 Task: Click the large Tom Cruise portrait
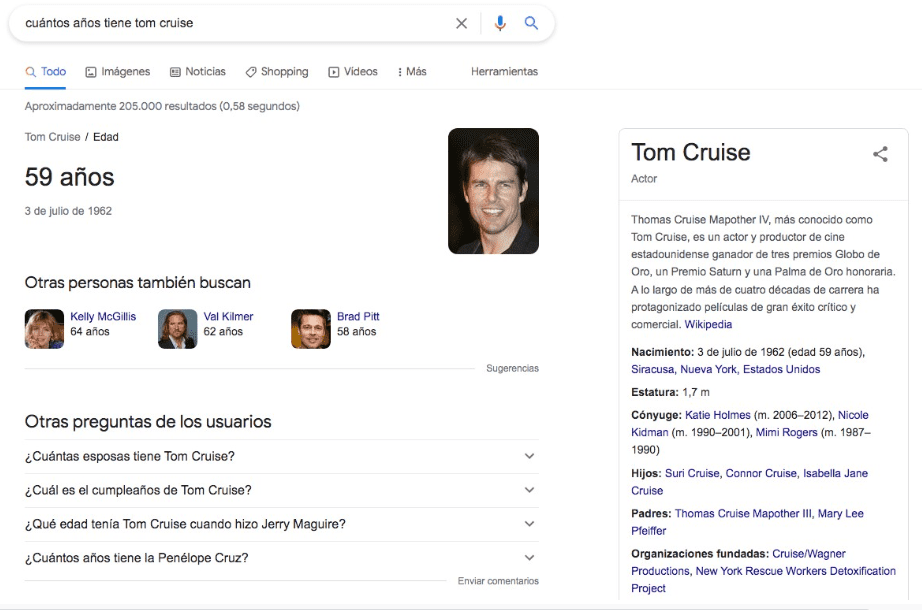click(493, 191)
